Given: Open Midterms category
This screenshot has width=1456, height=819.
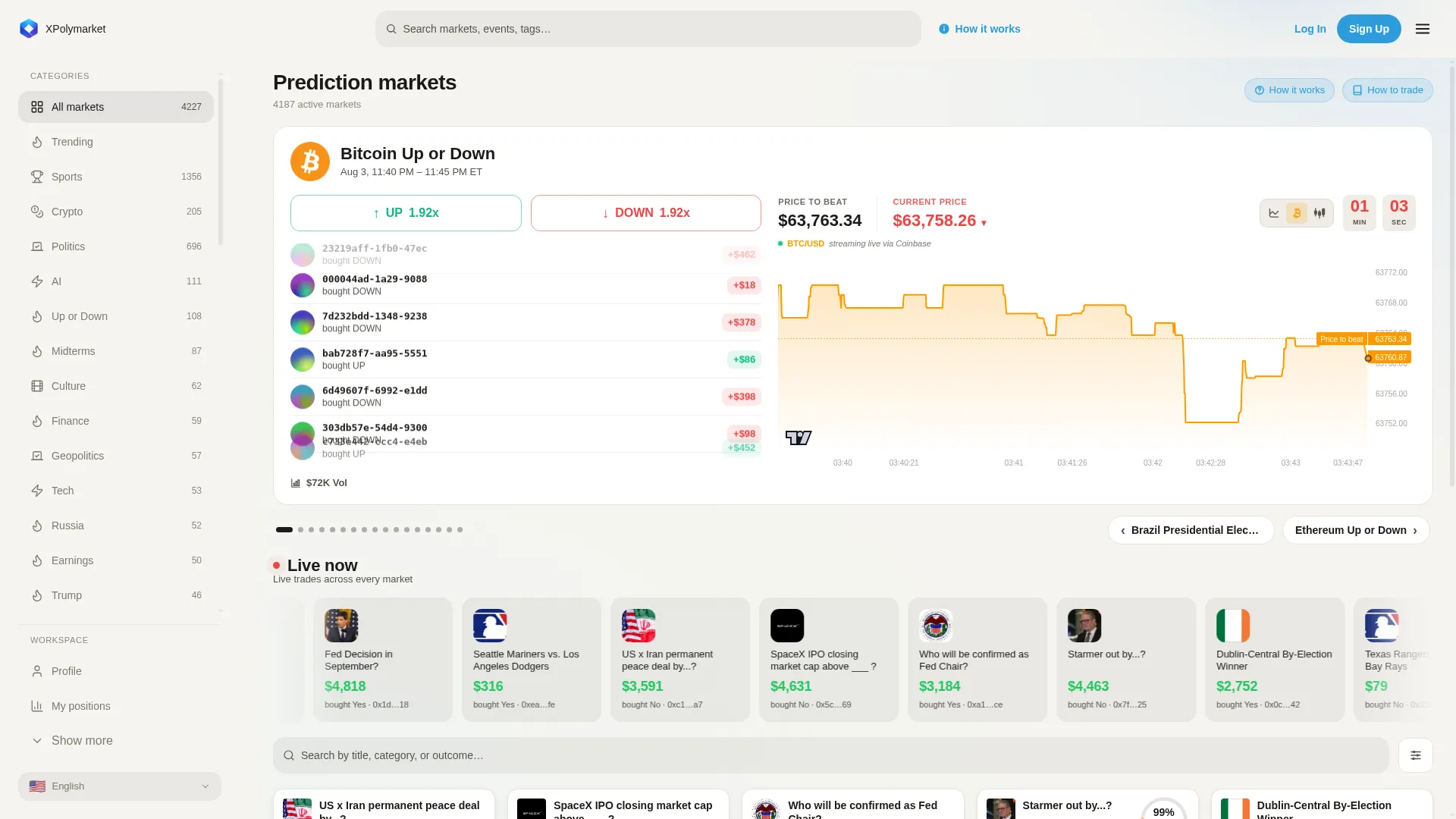Looking at the screenshot, I should pos(116,351).
